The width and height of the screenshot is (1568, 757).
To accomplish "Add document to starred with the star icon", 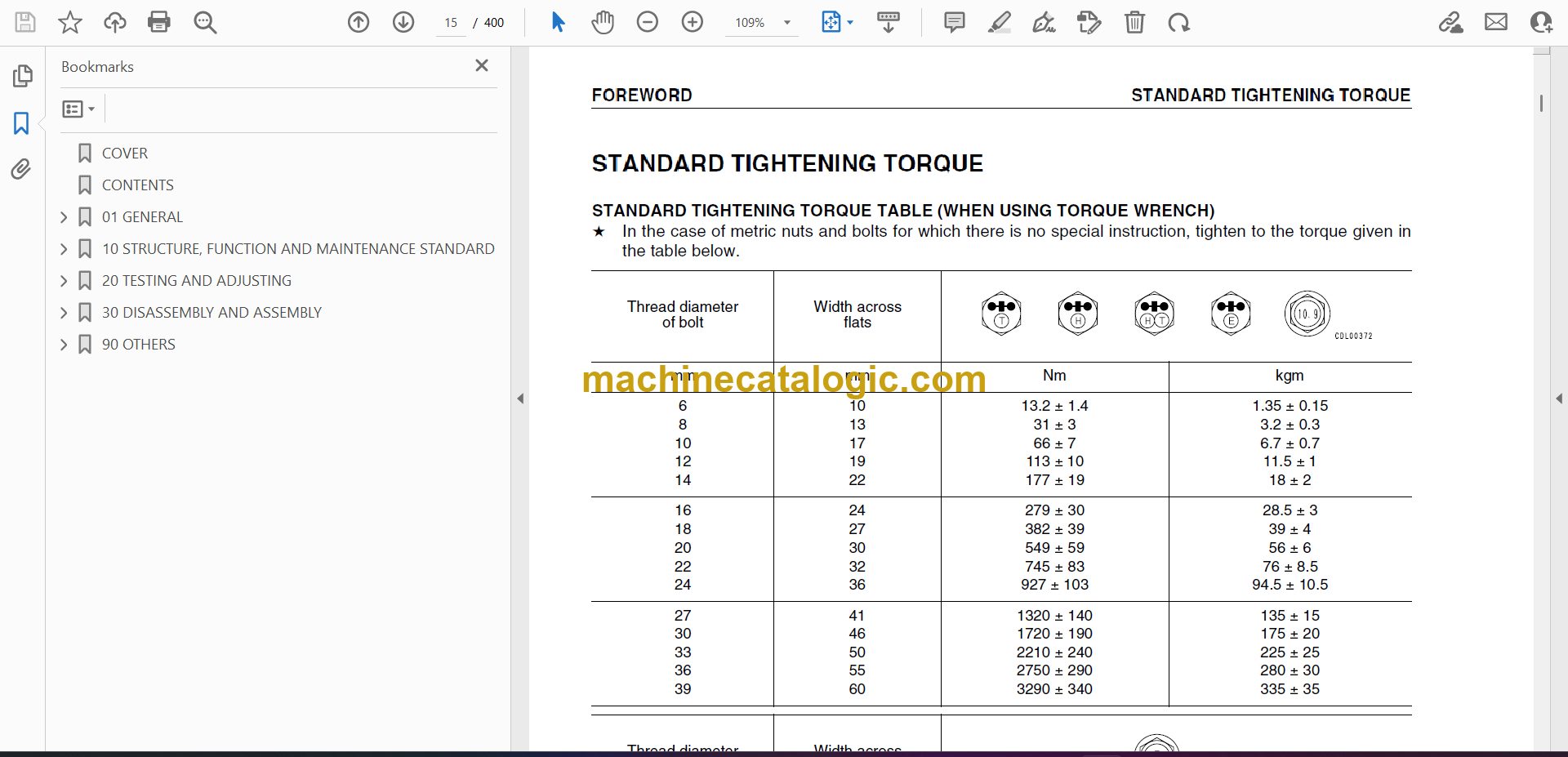I will point(70,22).
